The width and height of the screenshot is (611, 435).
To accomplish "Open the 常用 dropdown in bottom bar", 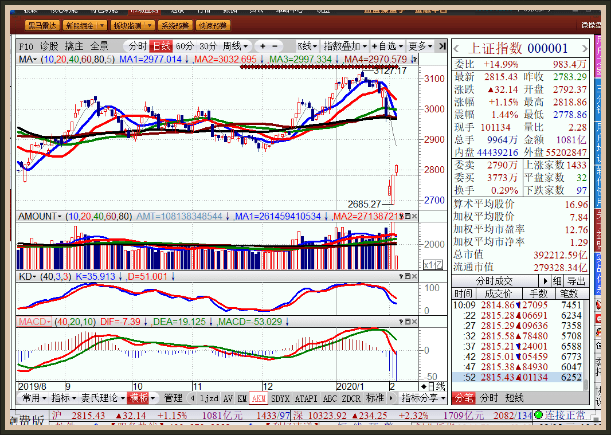I will point(34,398).
